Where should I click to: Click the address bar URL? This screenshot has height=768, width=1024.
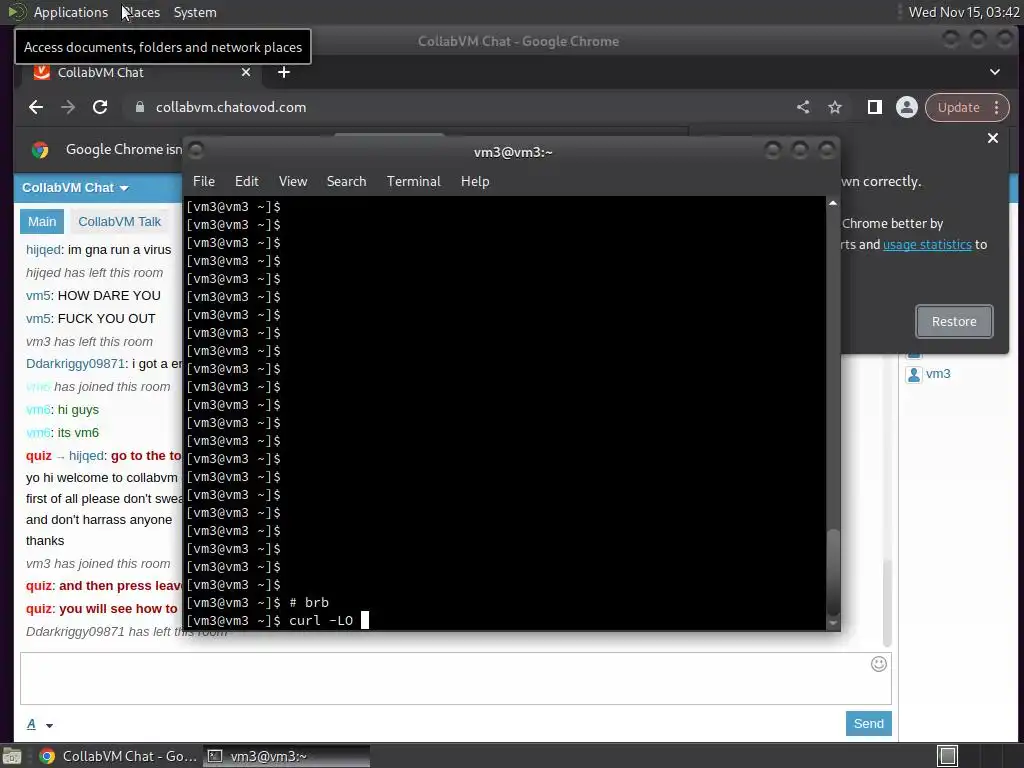point(231,107)
